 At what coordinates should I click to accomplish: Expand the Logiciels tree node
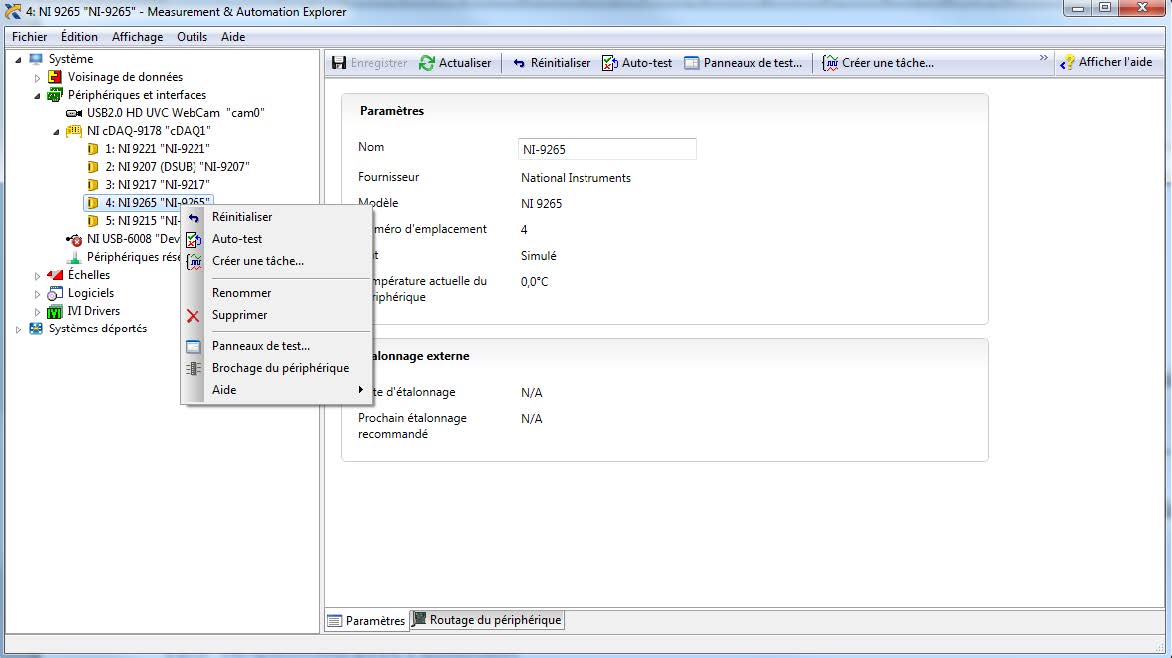point(37,294)
